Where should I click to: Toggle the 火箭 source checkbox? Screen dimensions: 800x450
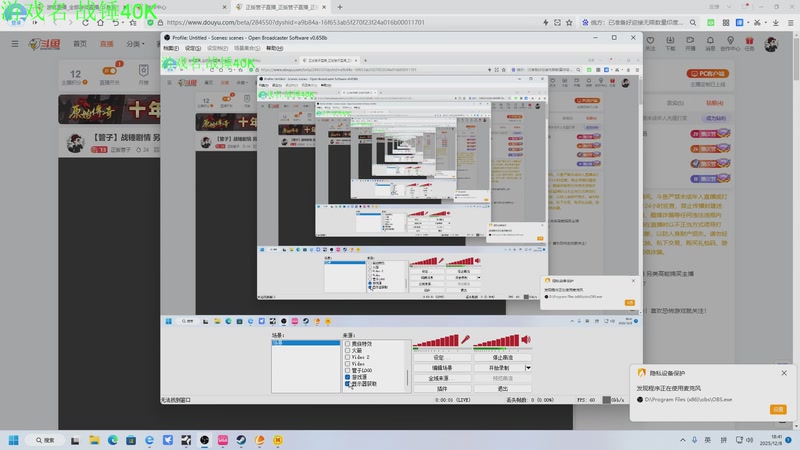click(347, 351)
